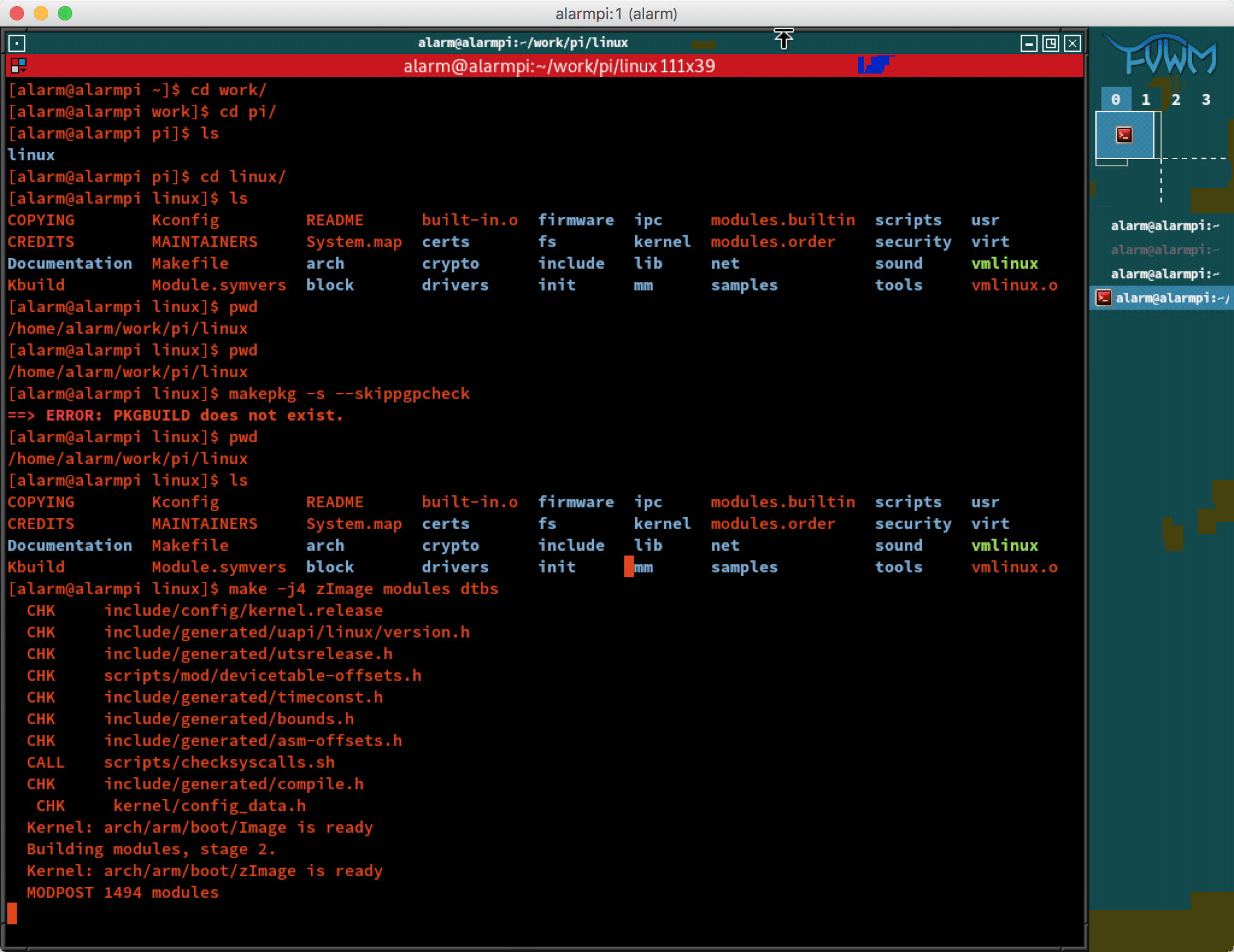The image size is (1234, 952).
Task: Switch to desktop 3 in pager
Action: tap(1206, 99)
